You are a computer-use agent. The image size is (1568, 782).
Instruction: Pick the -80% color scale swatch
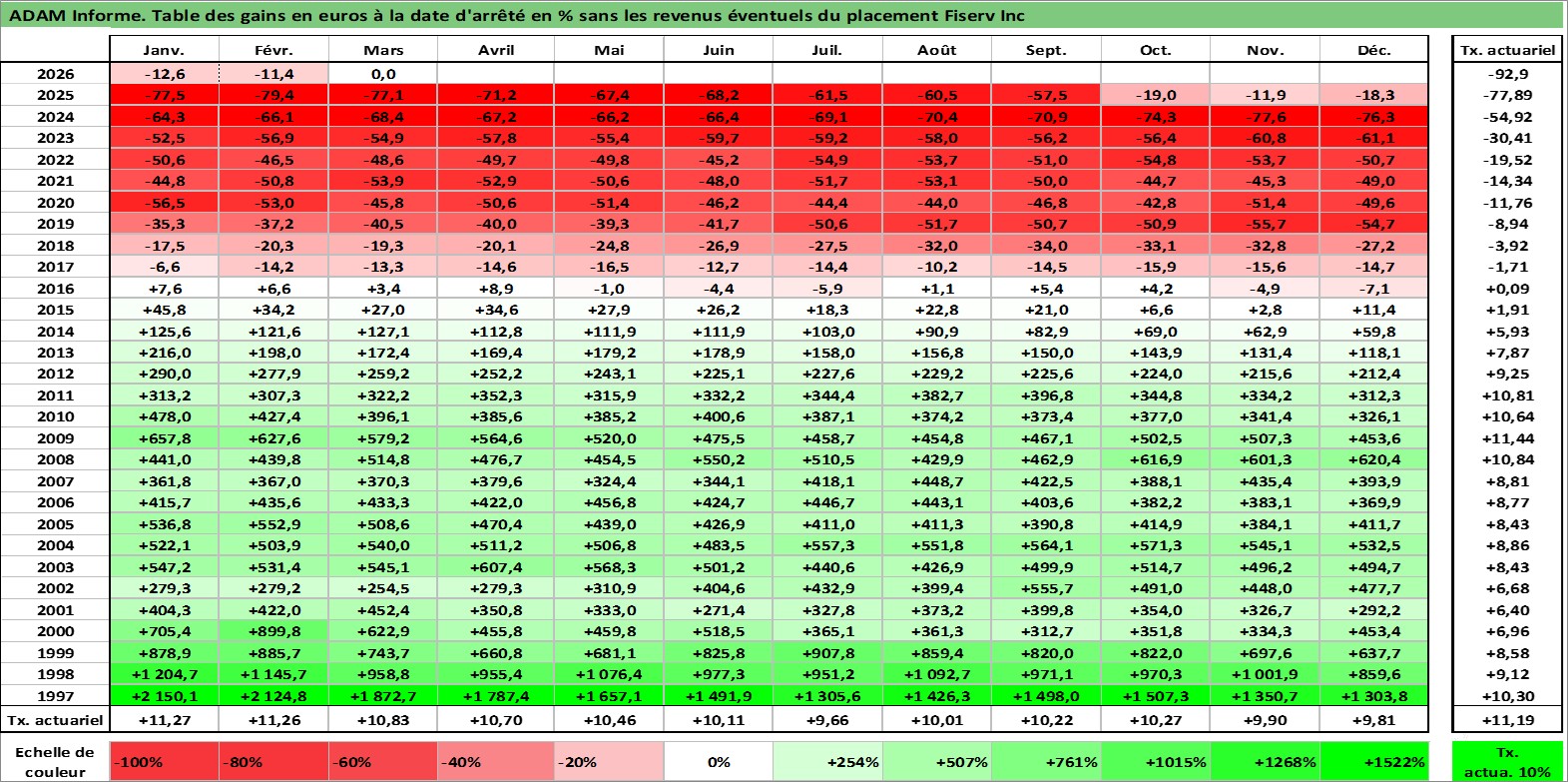273,761
